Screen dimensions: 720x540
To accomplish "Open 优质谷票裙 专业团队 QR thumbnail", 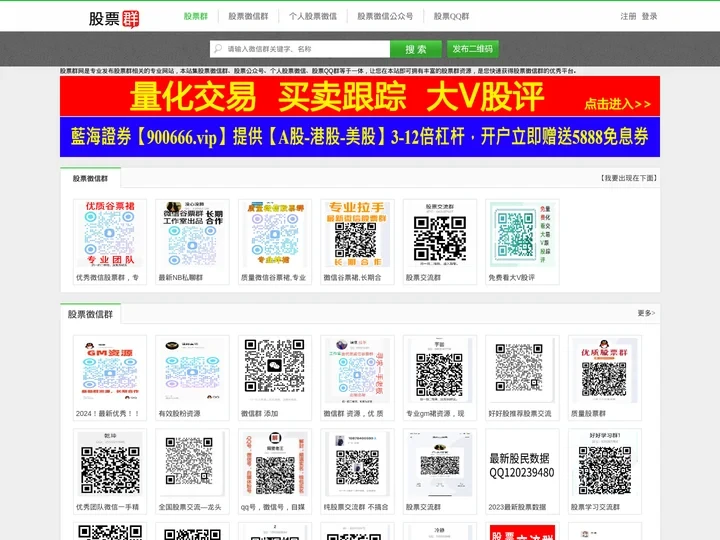I will click(x=110, y=234).
